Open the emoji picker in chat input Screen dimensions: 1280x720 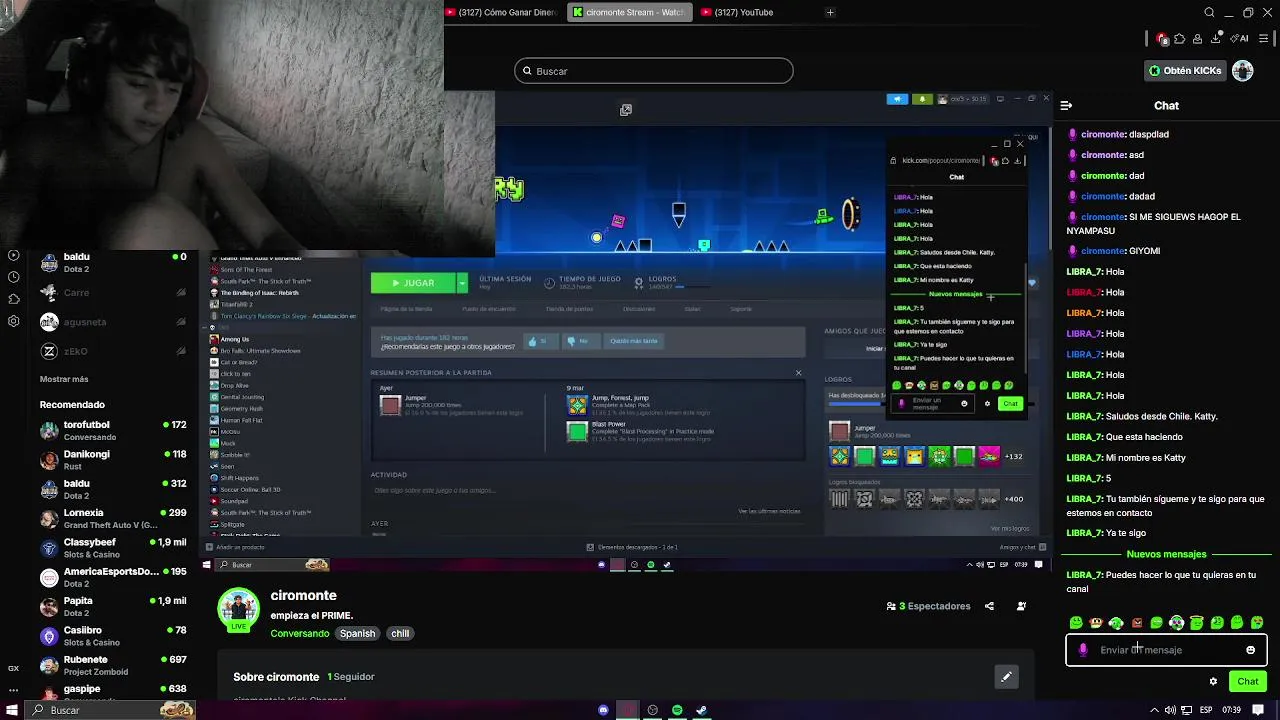coord(1250,650)
